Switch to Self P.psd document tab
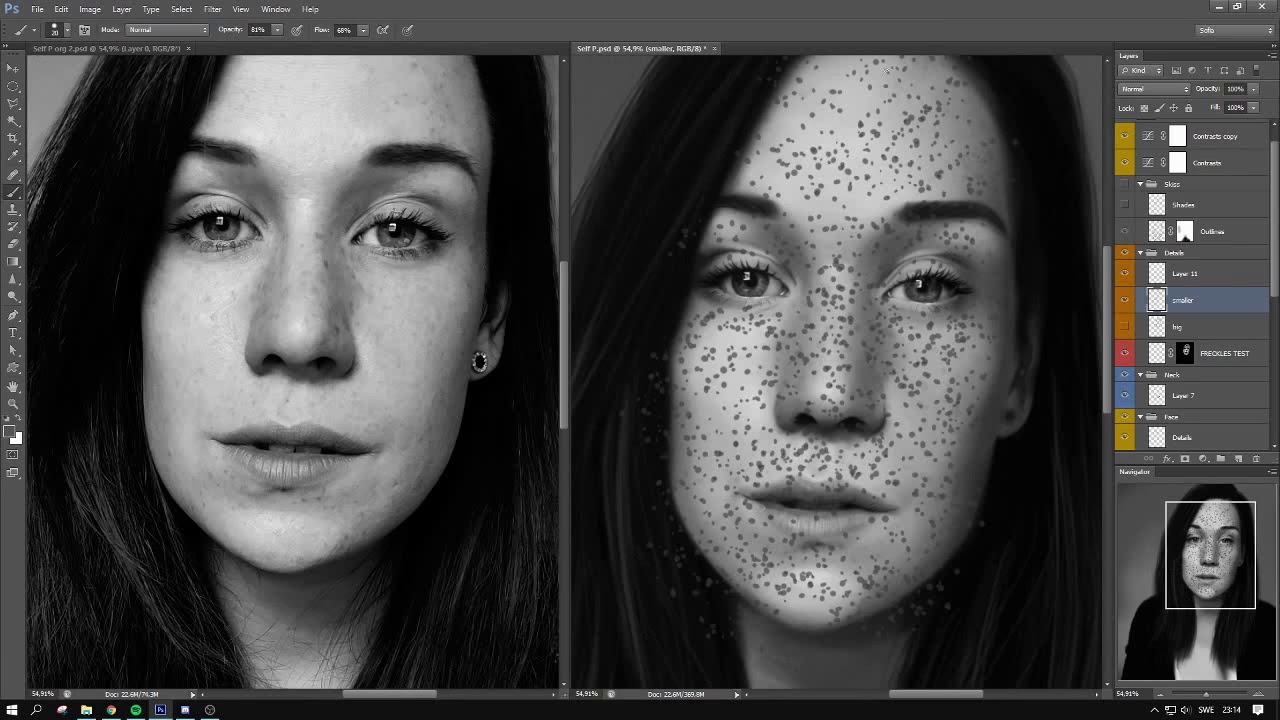Image resolution: width=1280 pixels, height=720 pixels. coord(640,48)
